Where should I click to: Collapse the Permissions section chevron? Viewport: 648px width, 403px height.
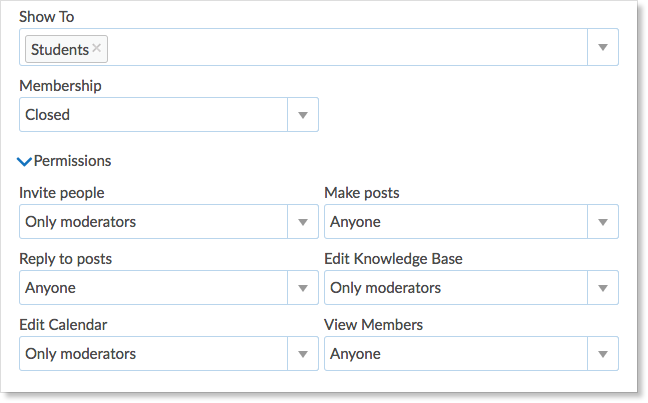coord(24,161)
